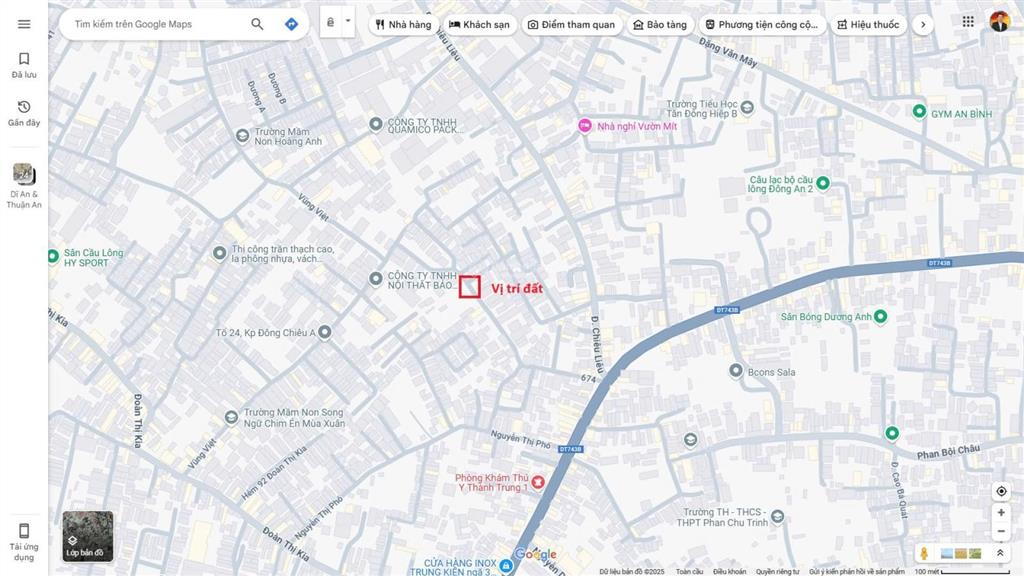Open the hamburger main menu

(x=24, y=24)
